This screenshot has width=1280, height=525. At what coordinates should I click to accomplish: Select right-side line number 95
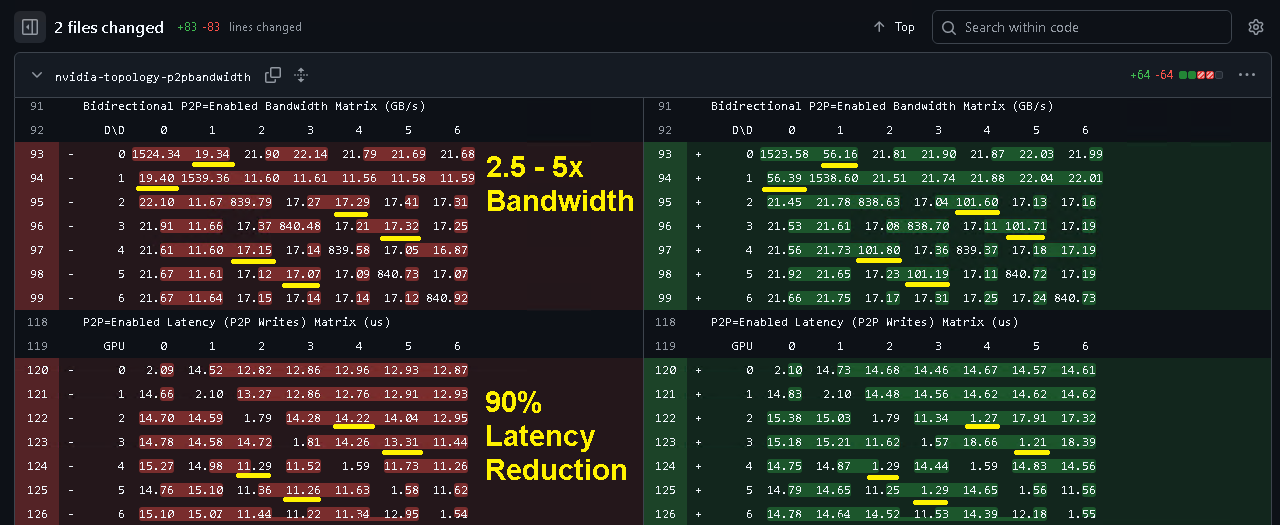click(x=665, y=202)
